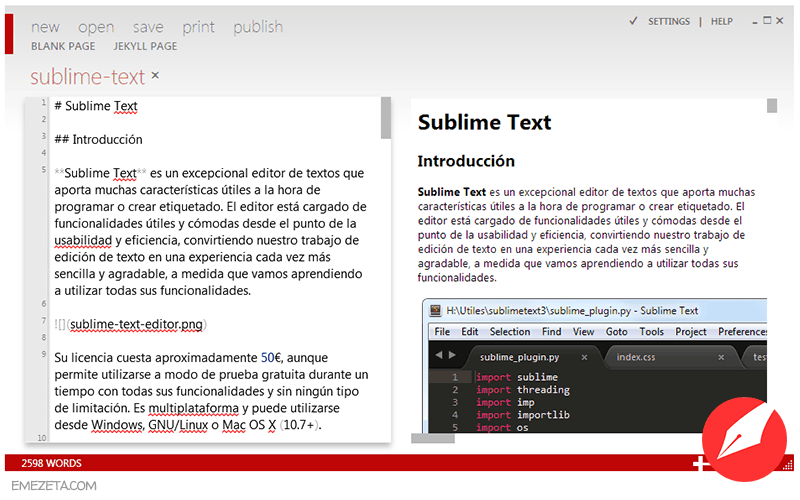The image size is (800, 500).
Task: Click 'Windows' word in the editor text
Action: point(117,425)
